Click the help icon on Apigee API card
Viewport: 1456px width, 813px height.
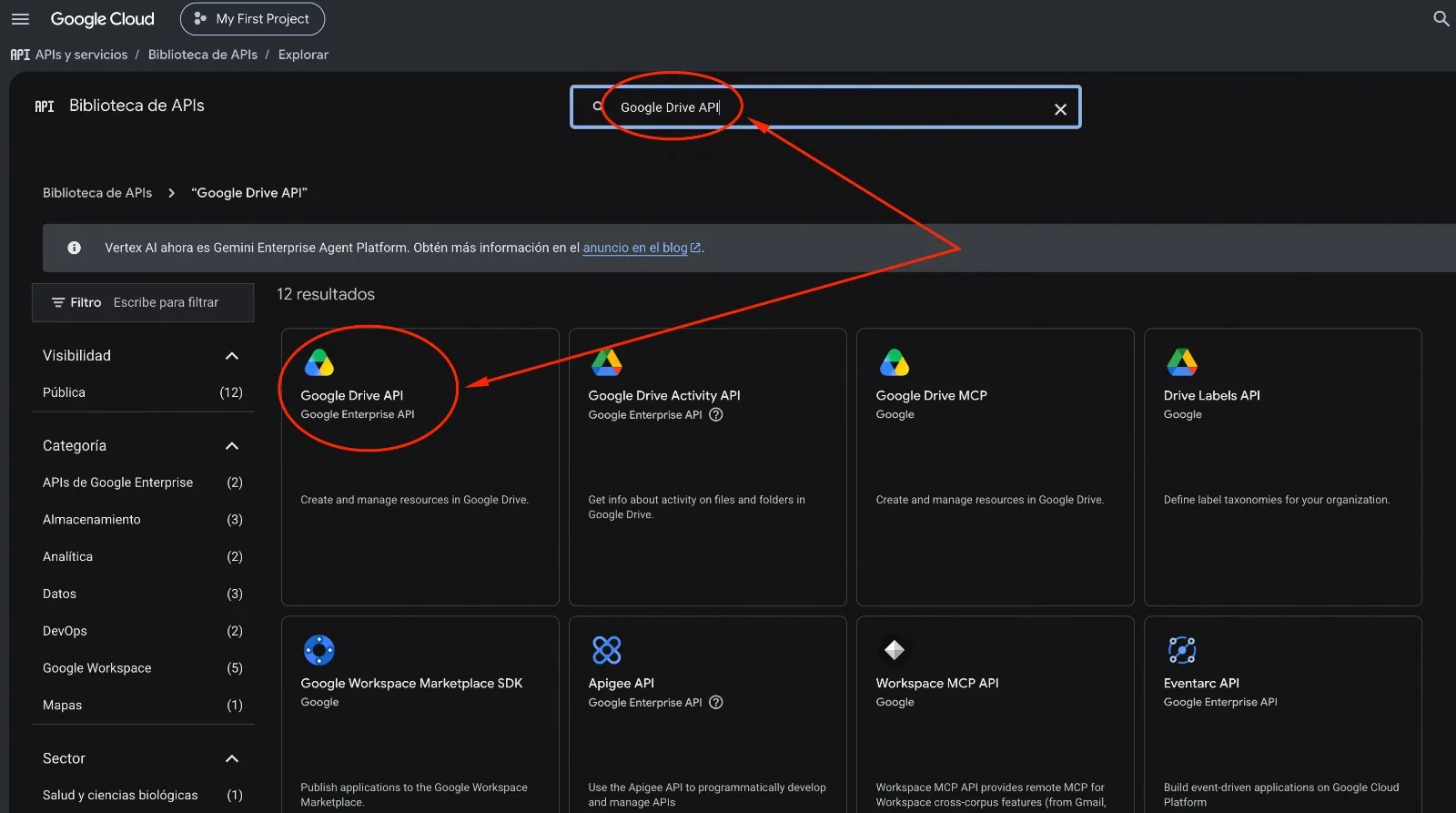tap(716, 703)
